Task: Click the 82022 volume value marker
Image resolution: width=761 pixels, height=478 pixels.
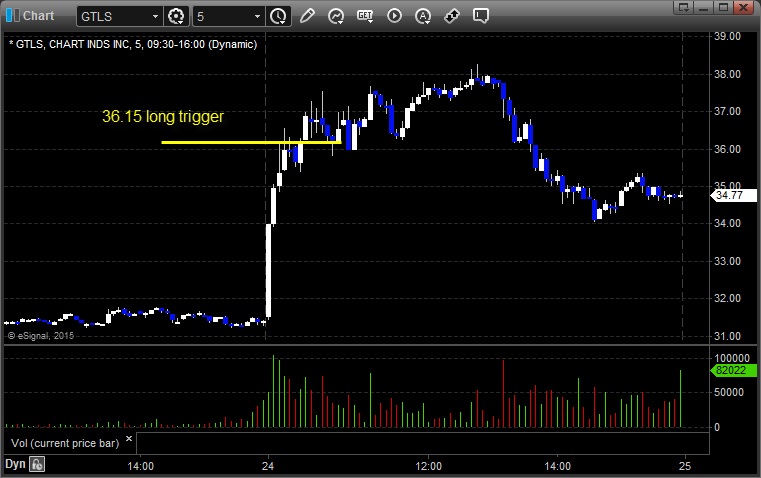Action: [733, 371]
